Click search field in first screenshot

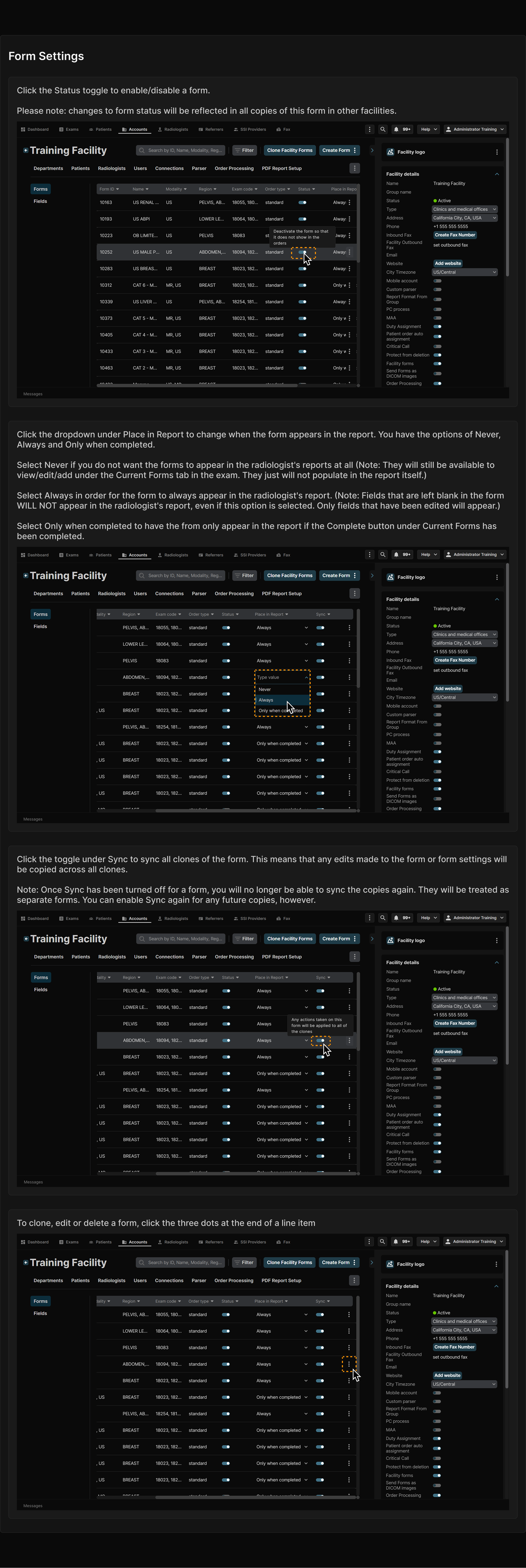[181, 150]
